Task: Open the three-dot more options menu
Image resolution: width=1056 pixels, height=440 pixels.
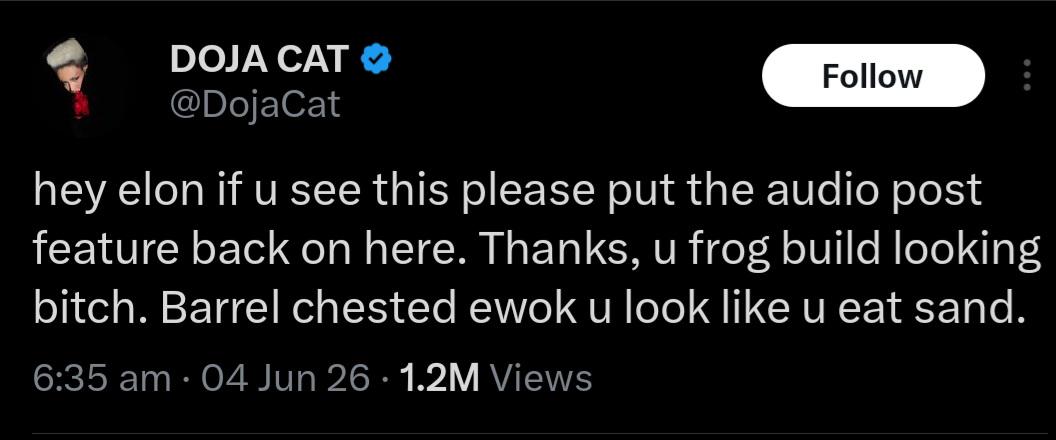Action: [1026, 75]
